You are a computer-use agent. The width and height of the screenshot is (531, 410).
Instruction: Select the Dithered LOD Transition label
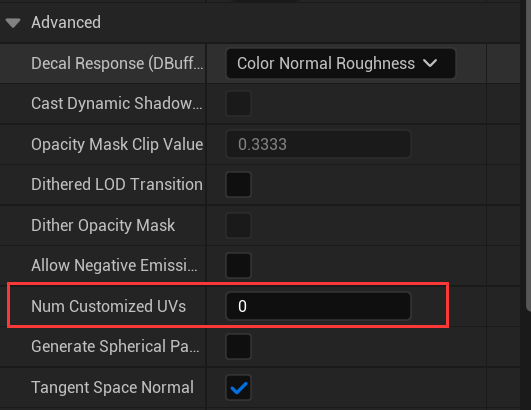coord(117,185)
